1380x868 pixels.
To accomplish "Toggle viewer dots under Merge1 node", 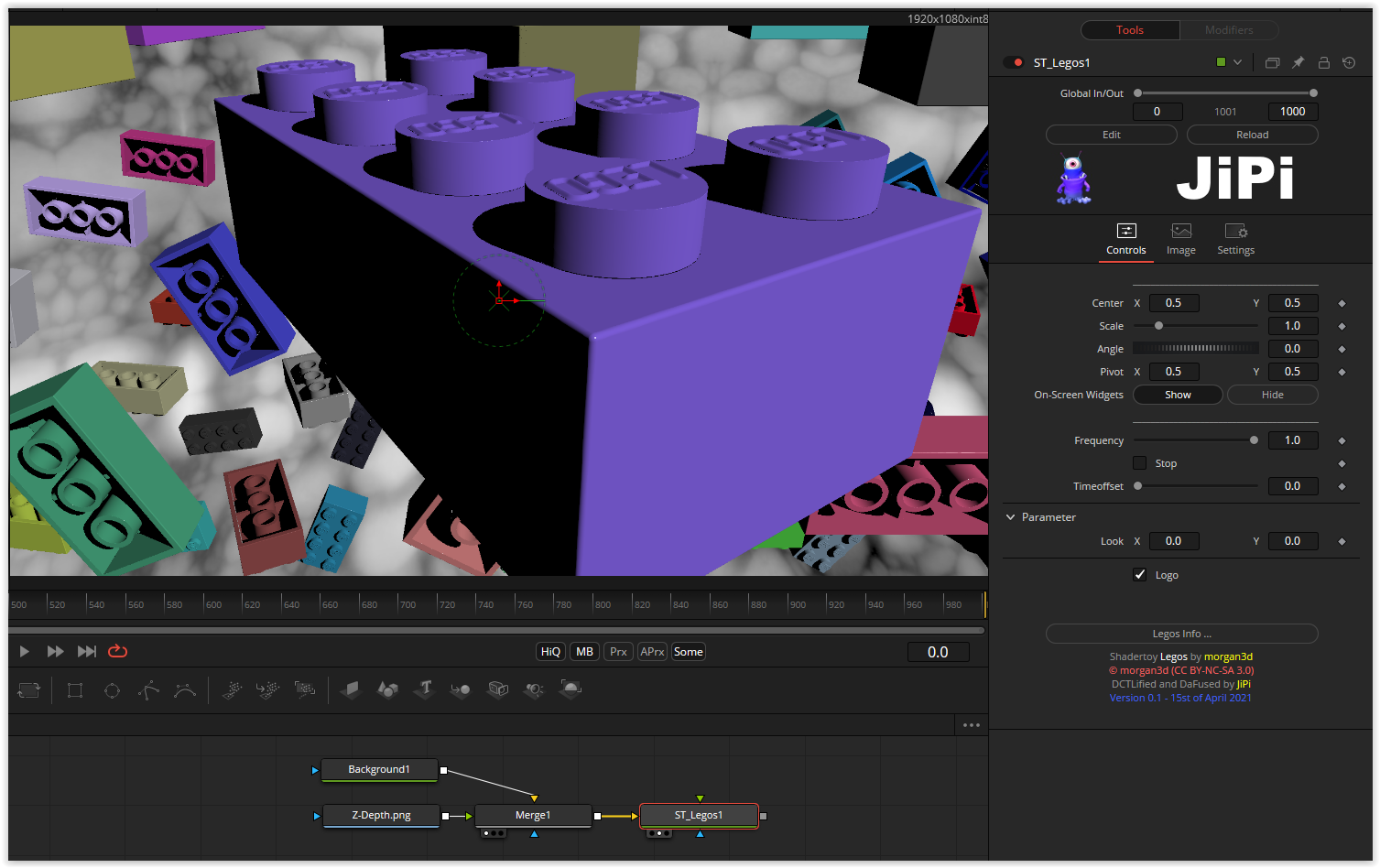I will tap(493, 833).
